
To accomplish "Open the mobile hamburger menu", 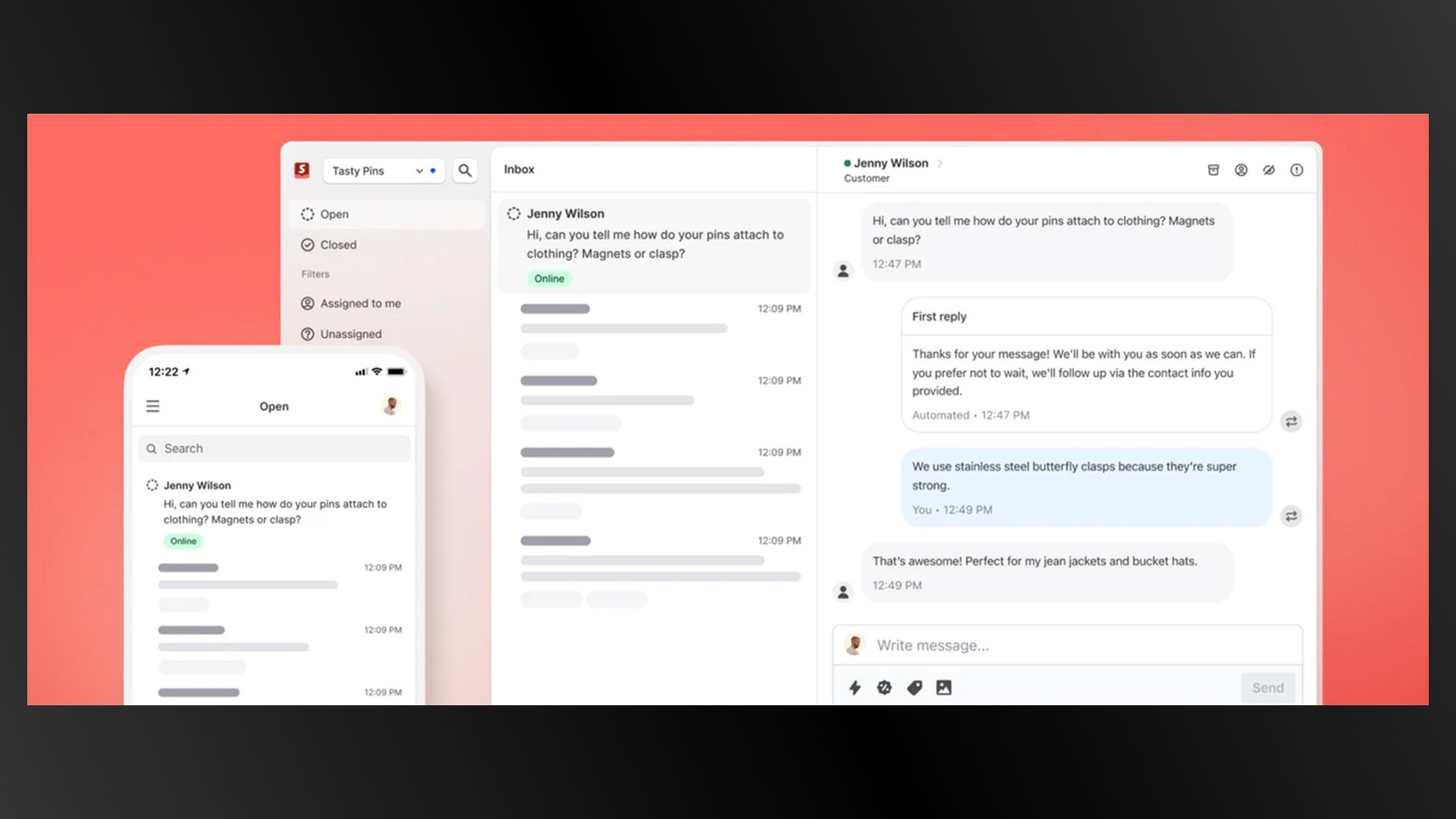I will [152, 406].
